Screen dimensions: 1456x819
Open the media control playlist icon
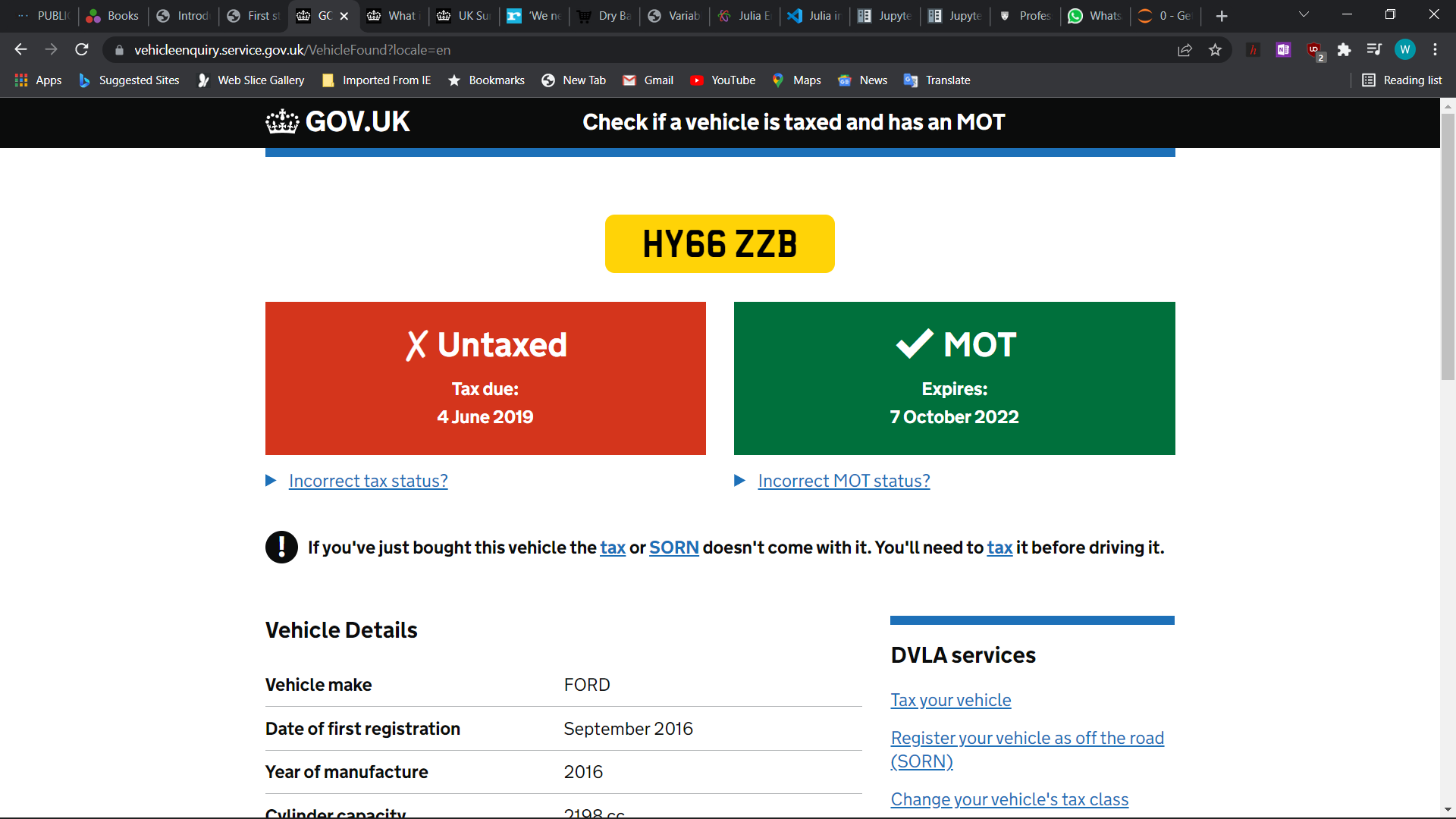(1374, 50)
